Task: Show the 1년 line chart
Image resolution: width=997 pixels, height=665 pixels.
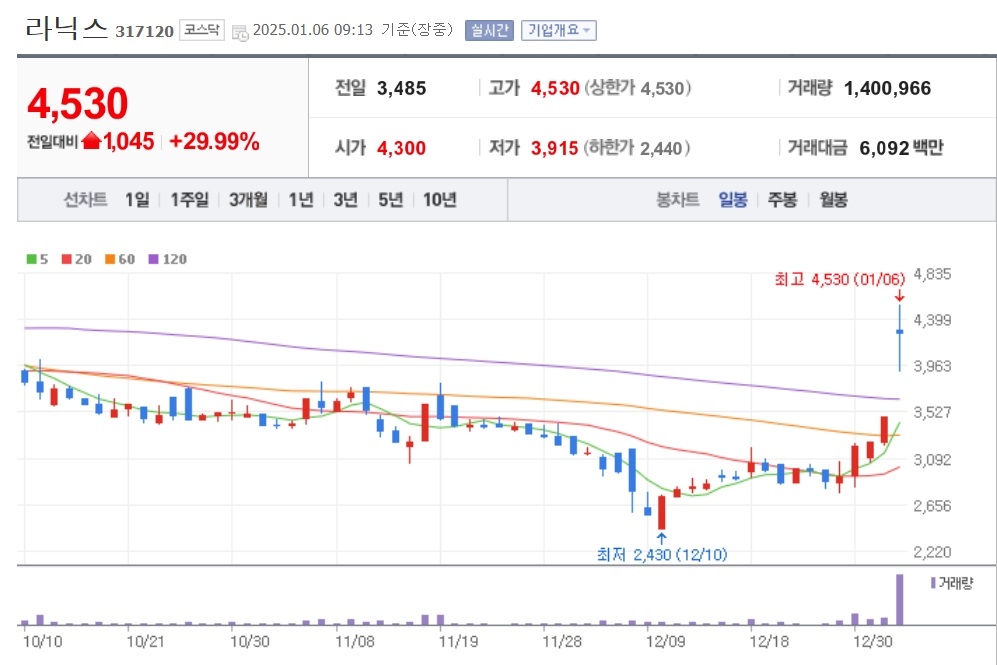Action: [x=301, y=200]
